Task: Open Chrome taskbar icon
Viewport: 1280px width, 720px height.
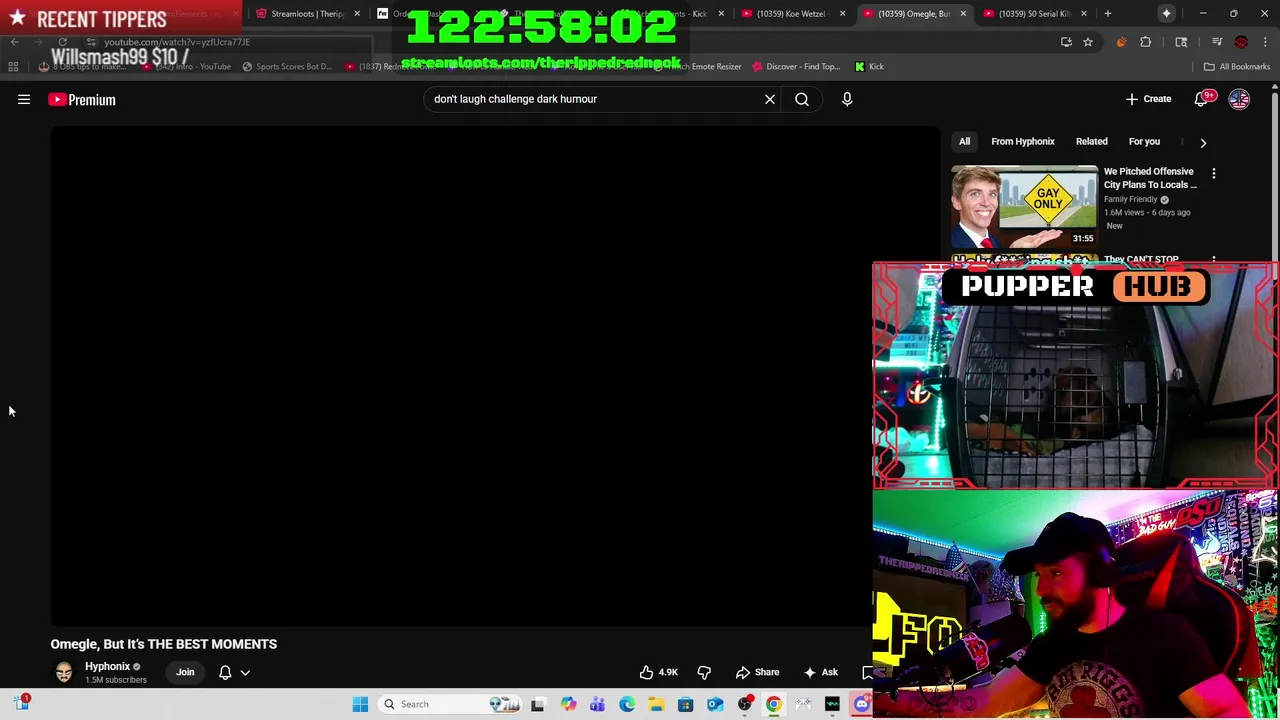Action: click(774, 704)
